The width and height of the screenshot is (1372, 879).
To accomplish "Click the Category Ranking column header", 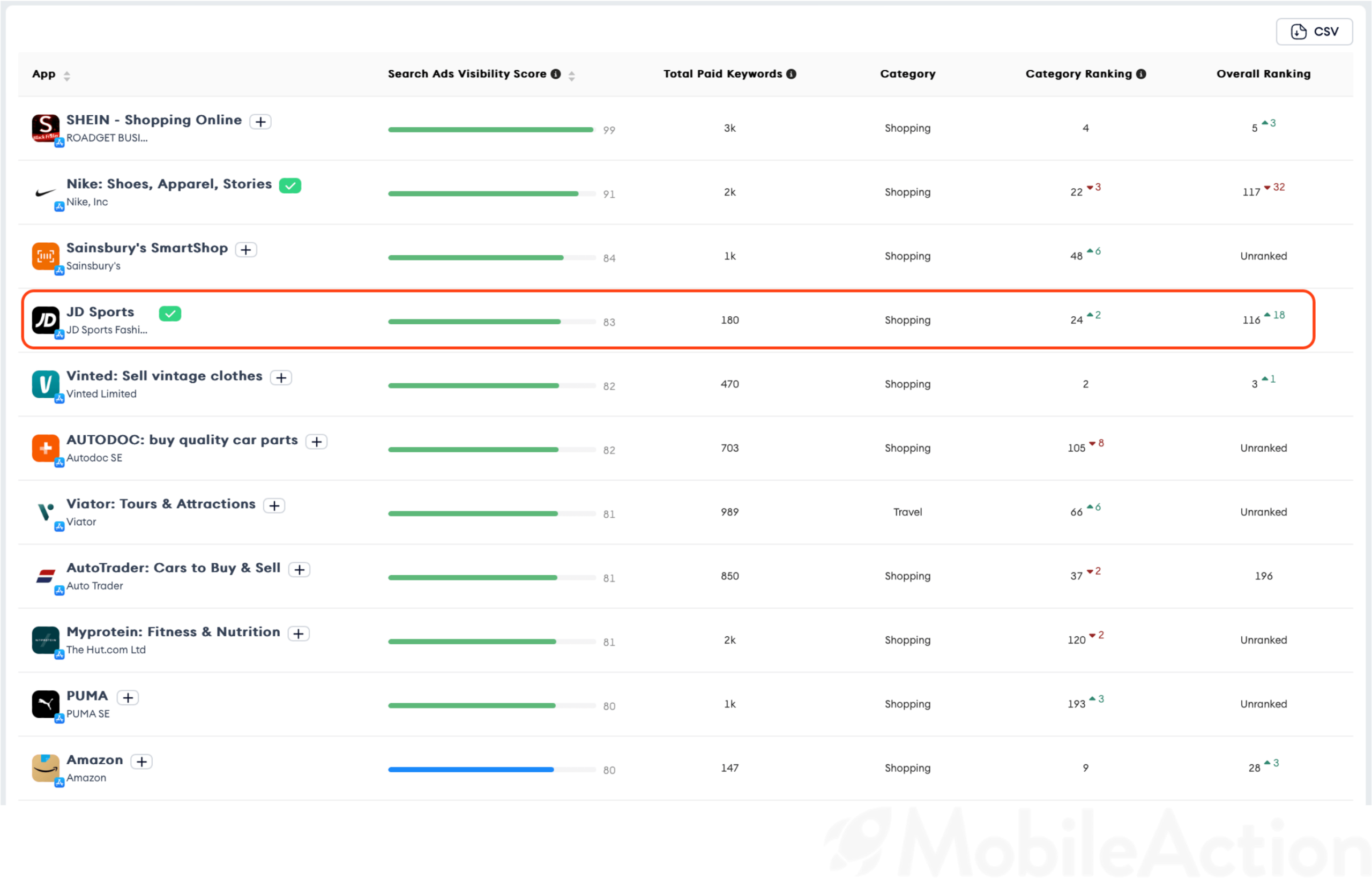I will point(1078,73).
